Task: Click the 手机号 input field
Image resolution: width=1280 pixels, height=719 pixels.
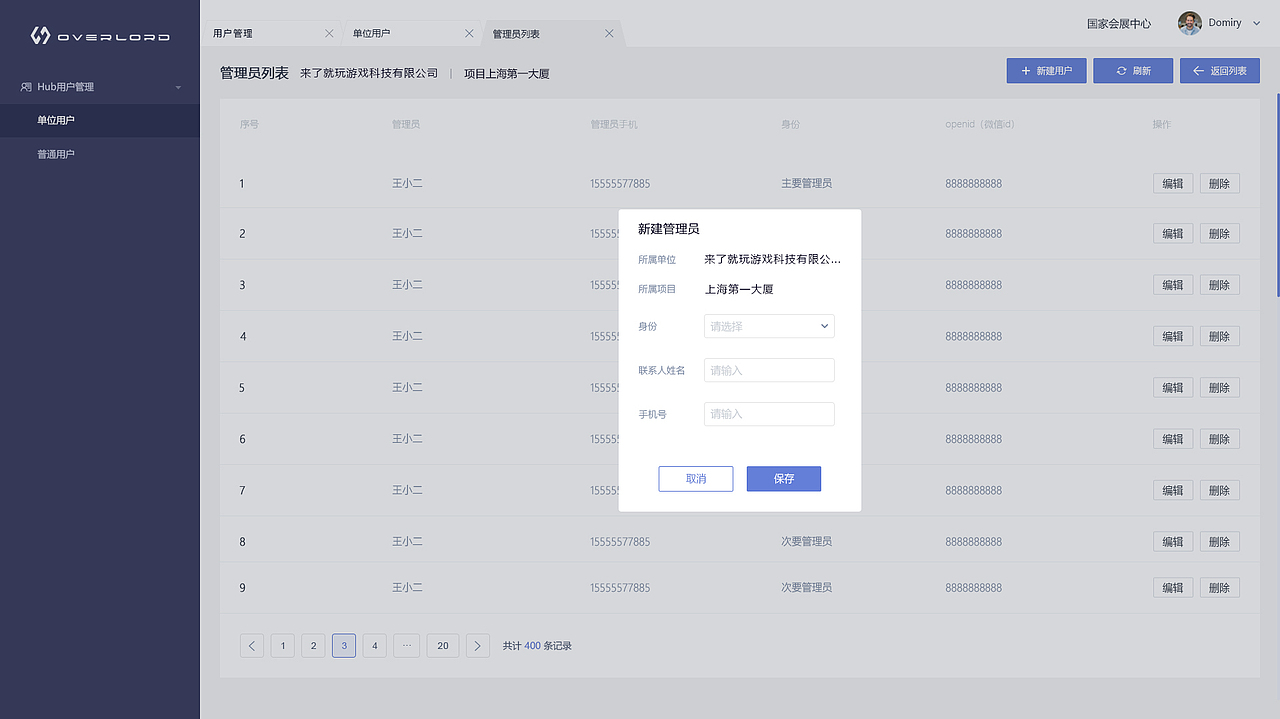Action: (768, 413)
